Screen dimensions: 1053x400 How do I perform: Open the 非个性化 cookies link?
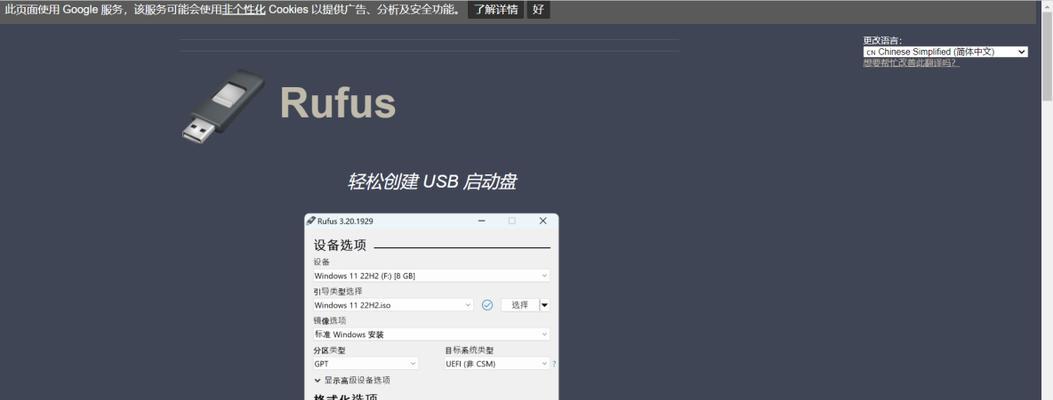point(244,9)
